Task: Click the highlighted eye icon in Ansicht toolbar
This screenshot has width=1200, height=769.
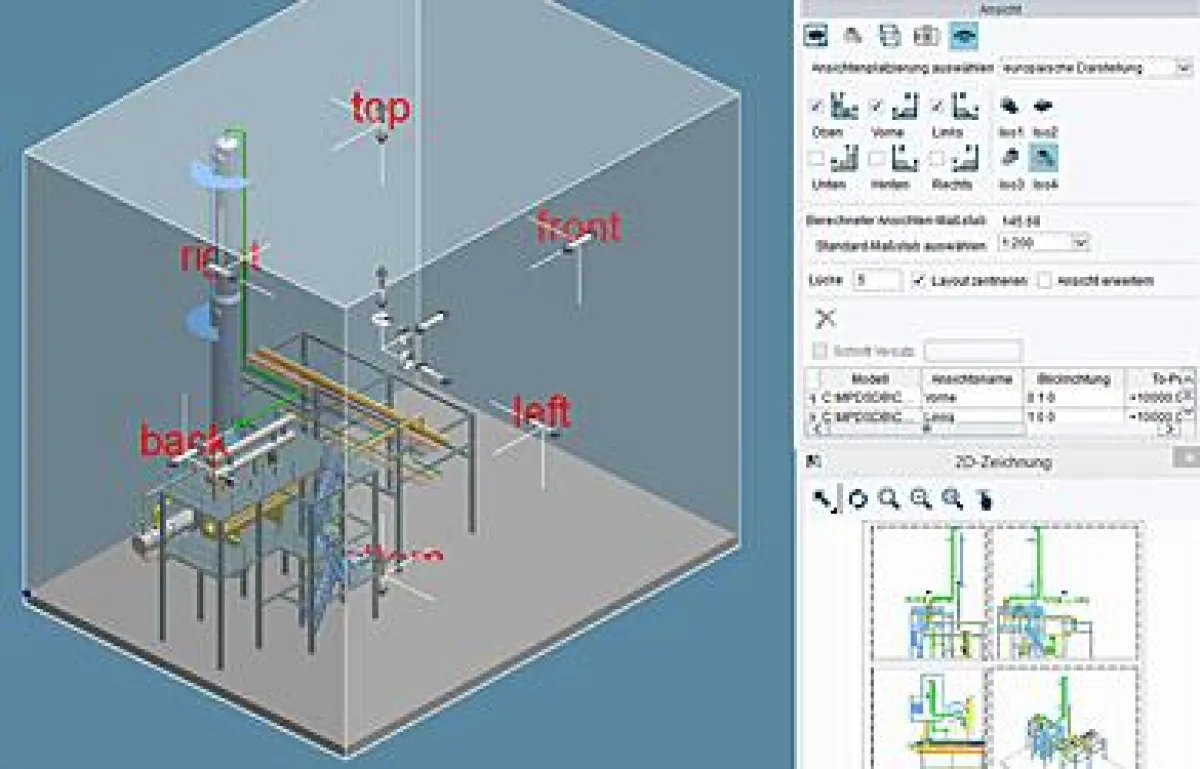Action: pos(964,36)
